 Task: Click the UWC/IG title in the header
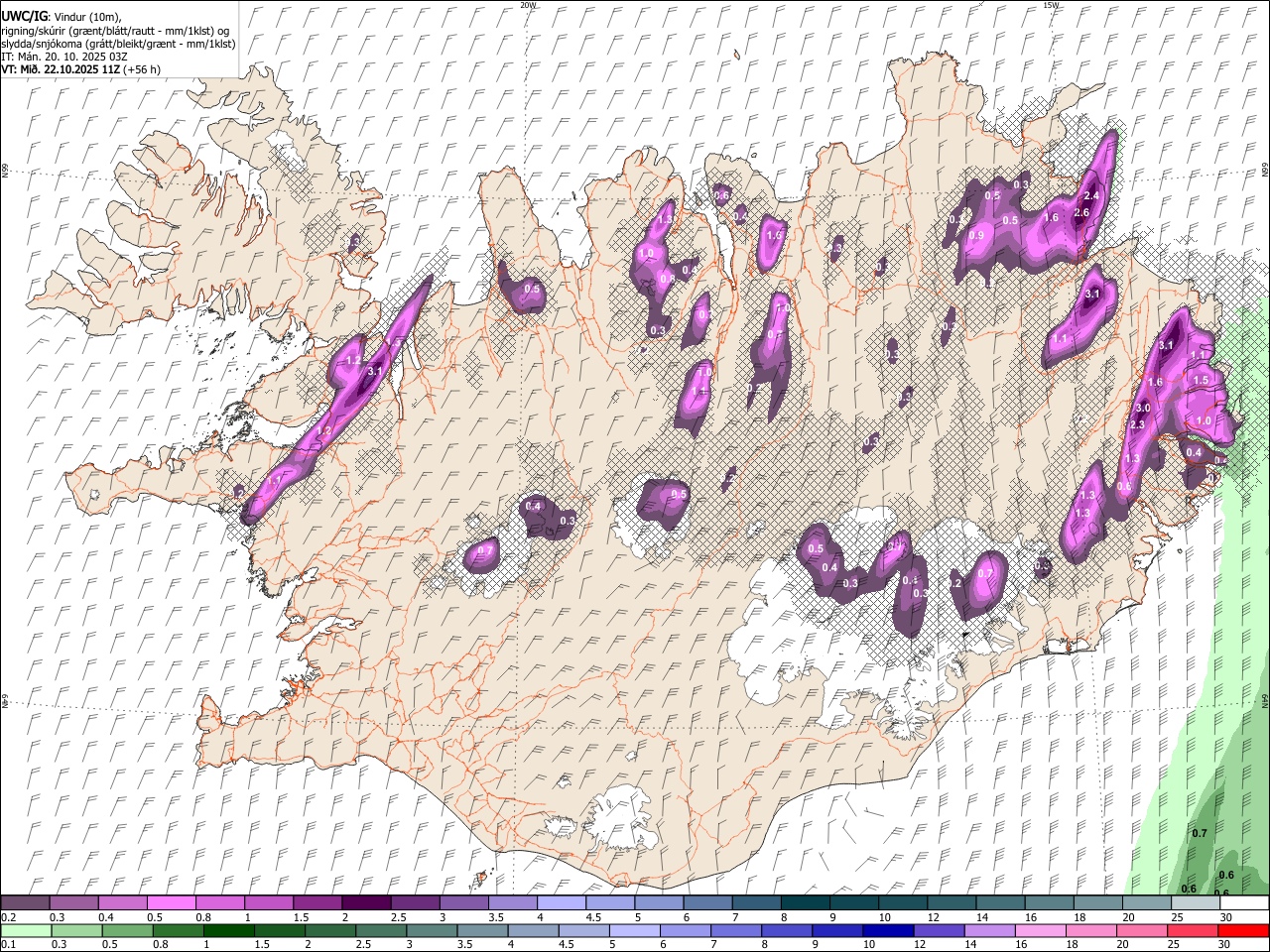(x=25, y=17)
